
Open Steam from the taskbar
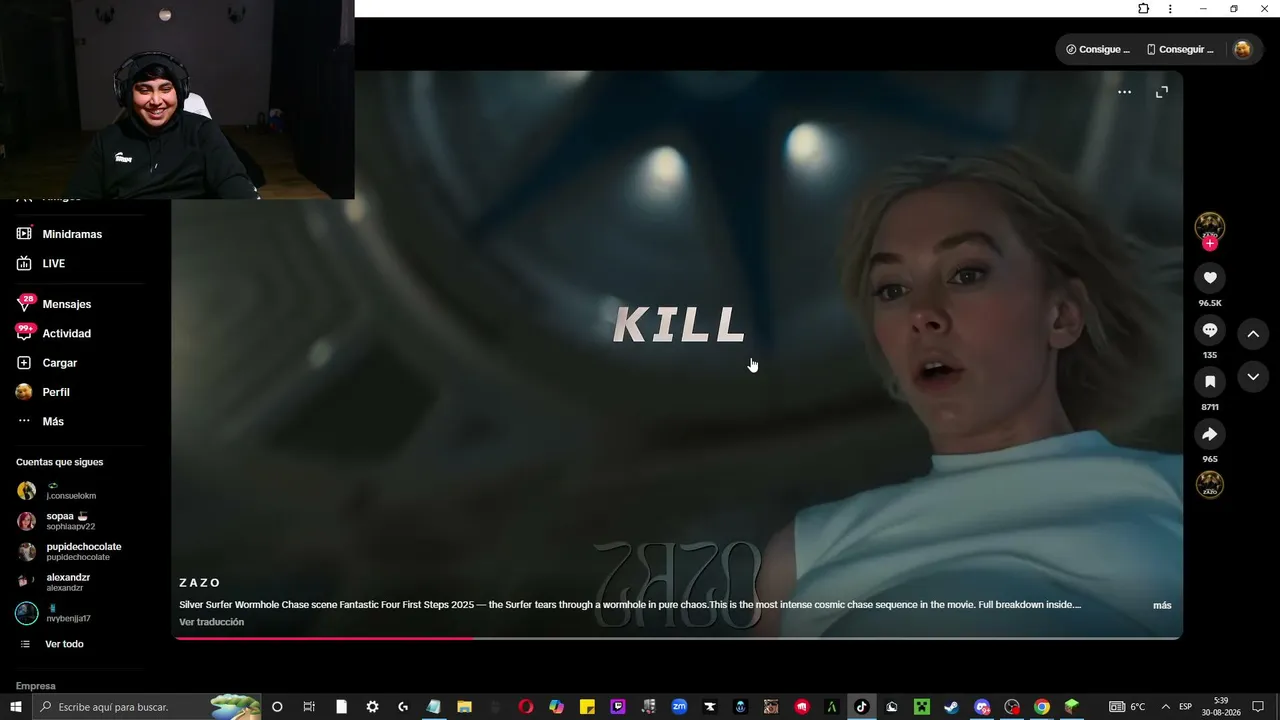click(x=951, y=707)
